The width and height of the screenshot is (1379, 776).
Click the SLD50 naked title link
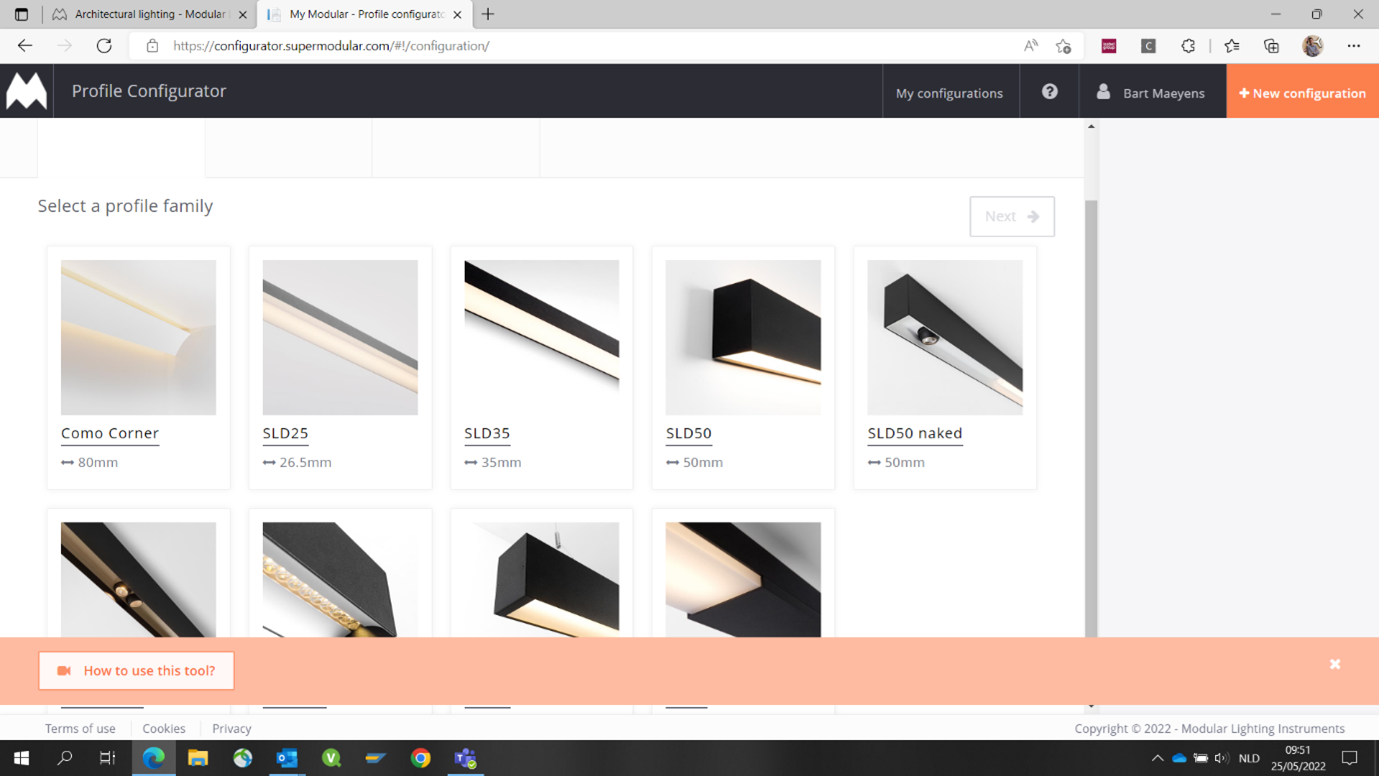(915, 433)
